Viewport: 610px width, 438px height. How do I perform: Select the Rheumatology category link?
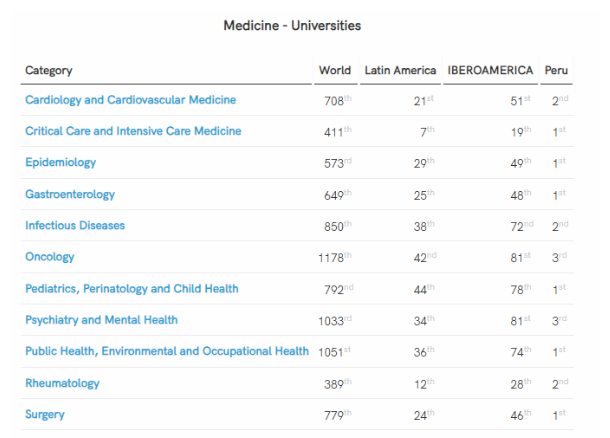tap(62, 383)
